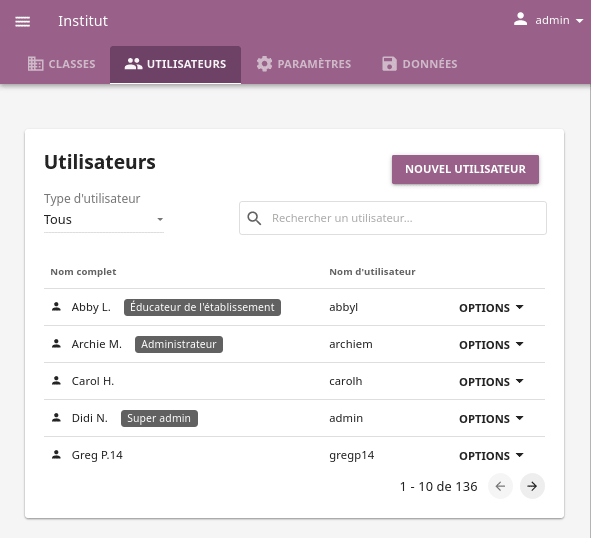Go to the next page of users

click(532, 486)
